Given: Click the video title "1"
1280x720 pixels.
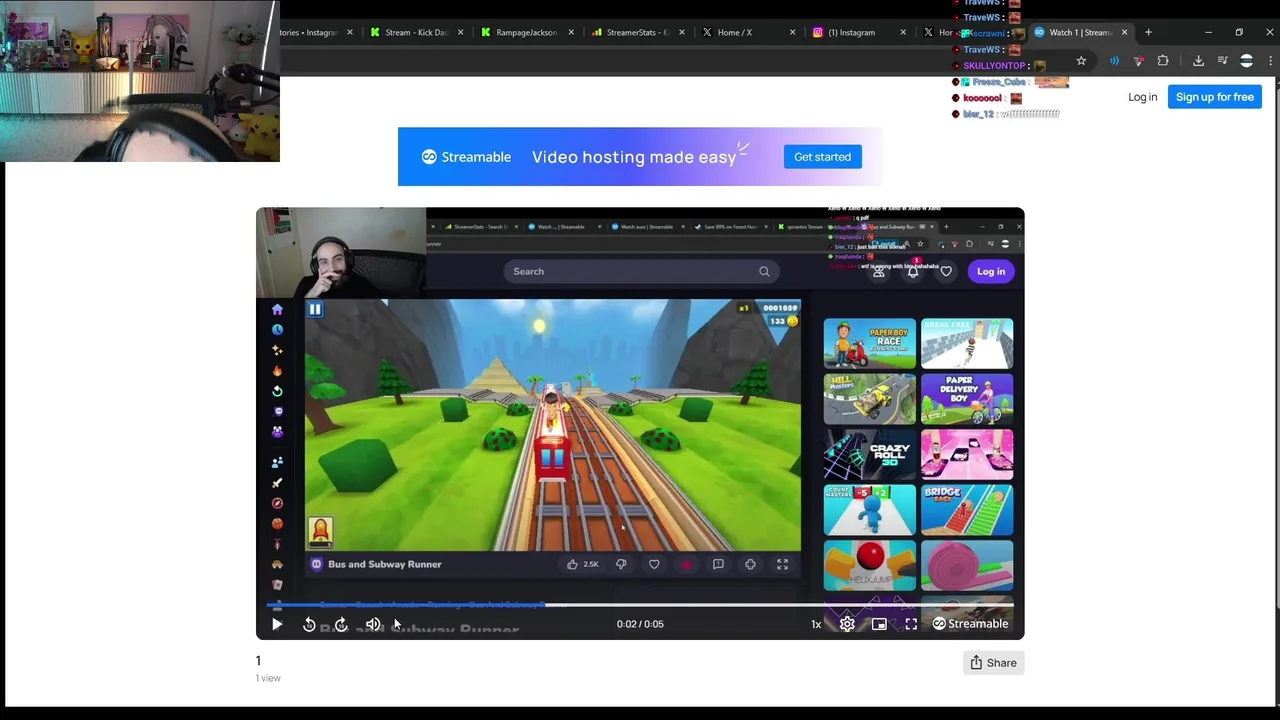Looking at the screenshot, I should [258, 661].
